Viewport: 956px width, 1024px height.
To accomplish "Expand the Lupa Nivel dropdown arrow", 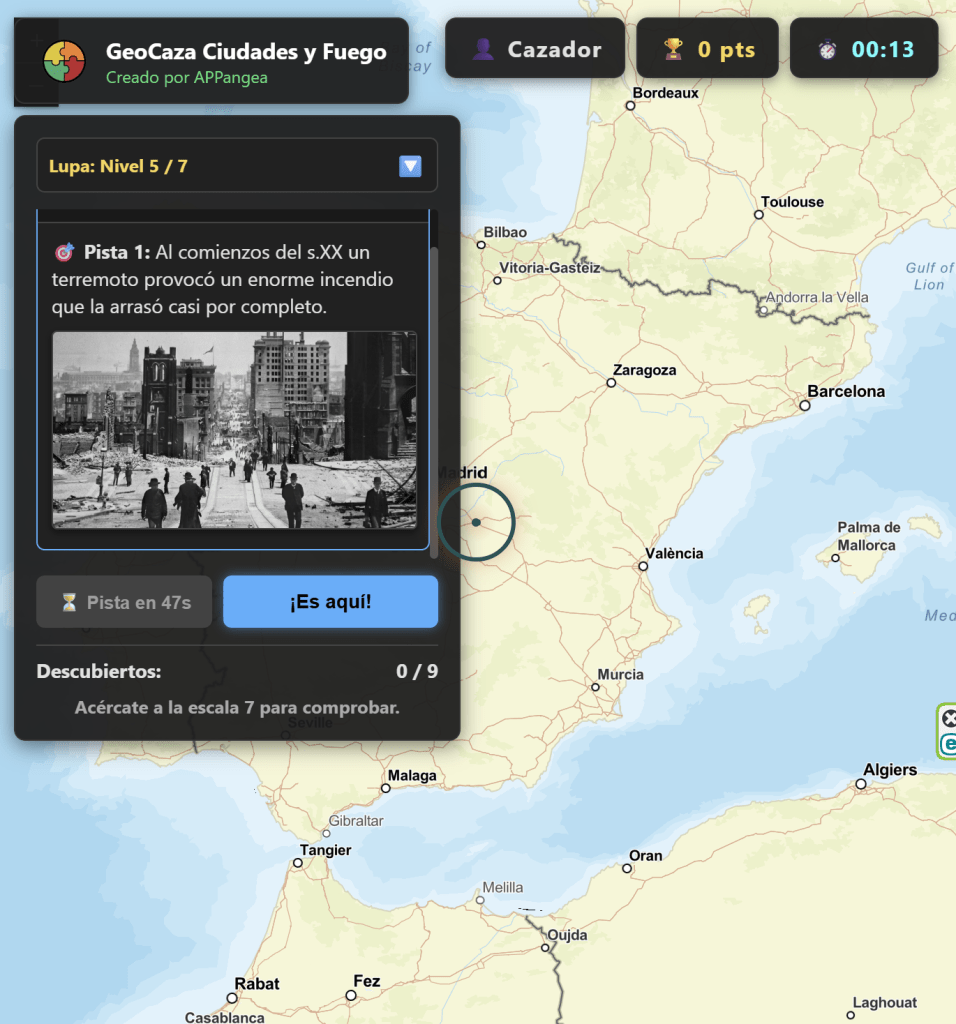I will [410, 166].
